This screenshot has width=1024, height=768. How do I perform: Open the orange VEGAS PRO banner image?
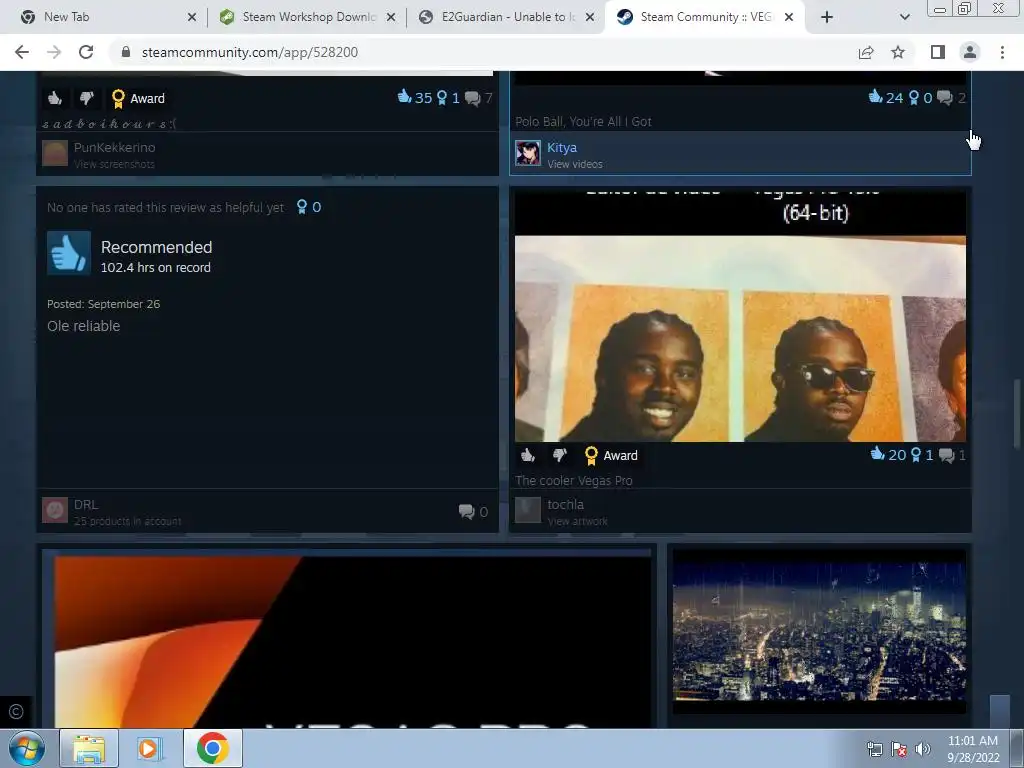click(x=352, y=642)
